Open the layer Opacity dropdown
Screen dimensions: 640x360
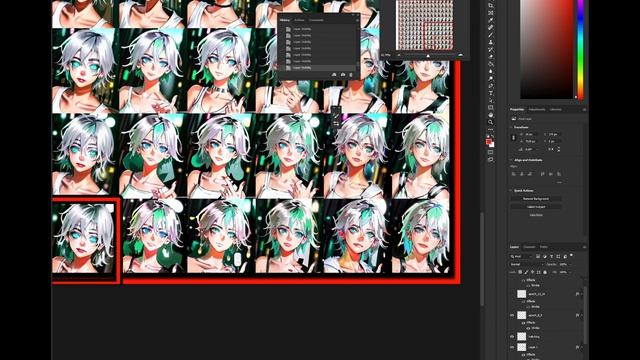point(571,264)
